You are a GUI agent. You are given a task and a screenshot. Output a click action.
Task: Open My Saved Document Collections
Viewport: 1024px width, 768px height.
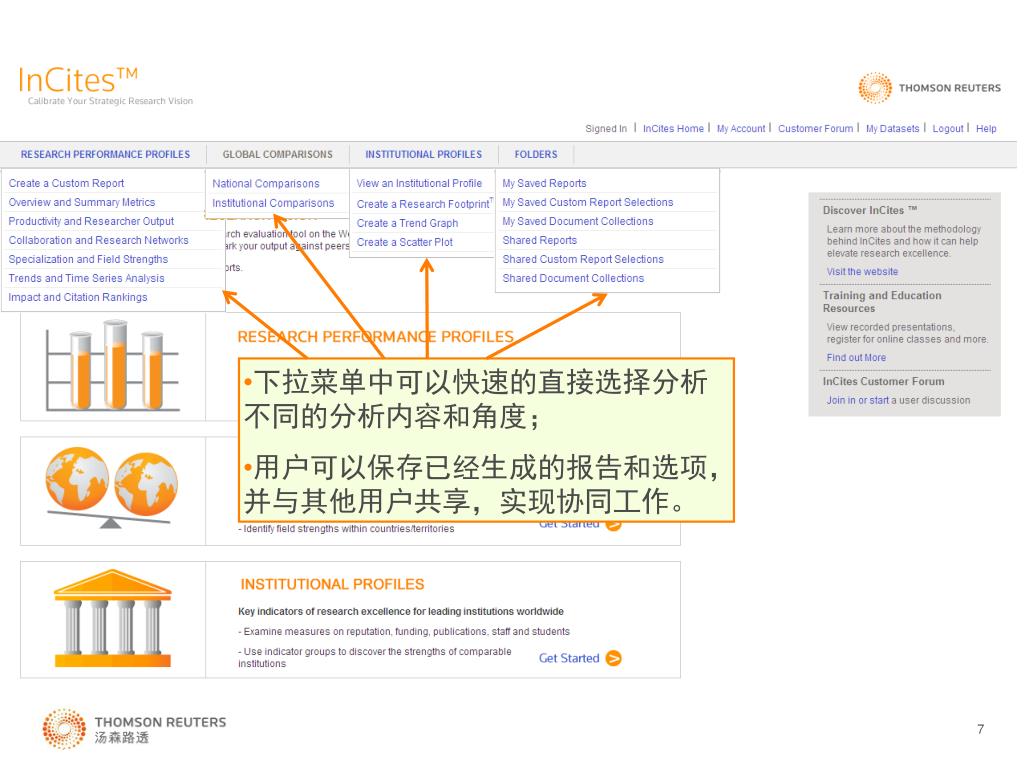click(x=577, y=221)
